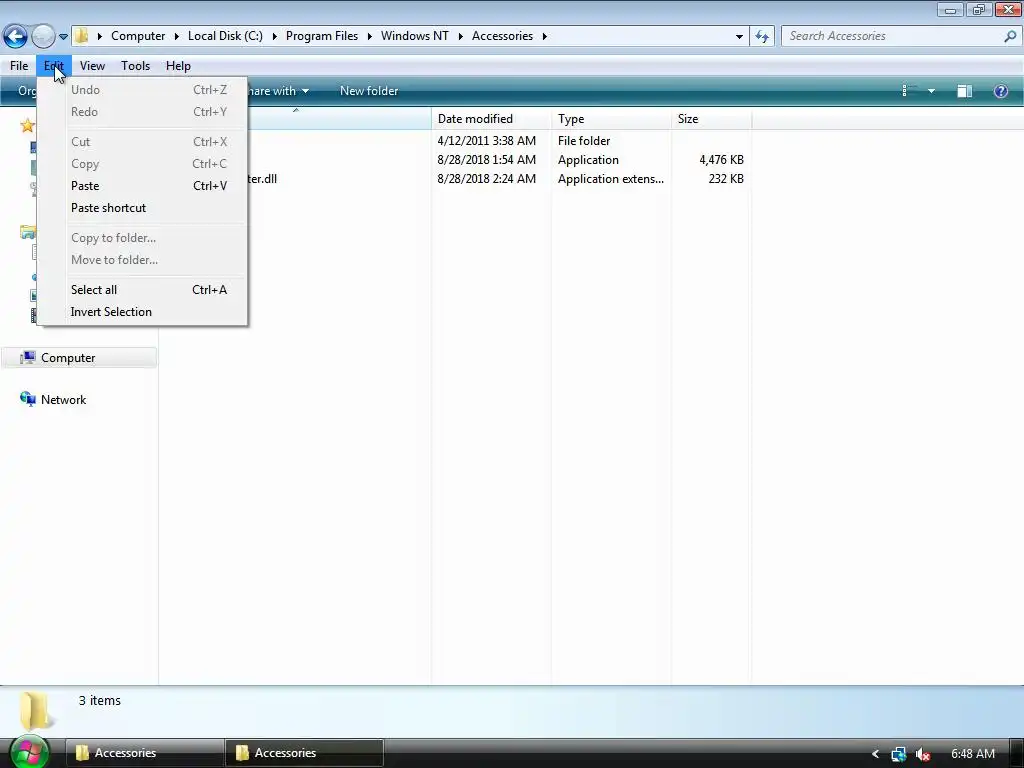Open the recent pages dropdown arrow

(x=63, y=37)
